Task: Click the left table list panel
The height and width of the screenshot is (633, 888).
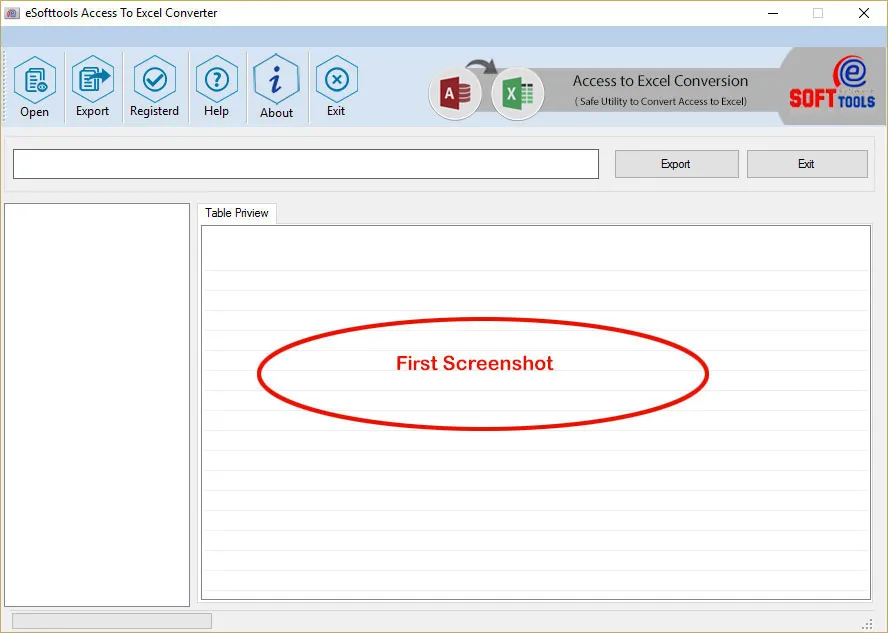Action: click(97, 405)
